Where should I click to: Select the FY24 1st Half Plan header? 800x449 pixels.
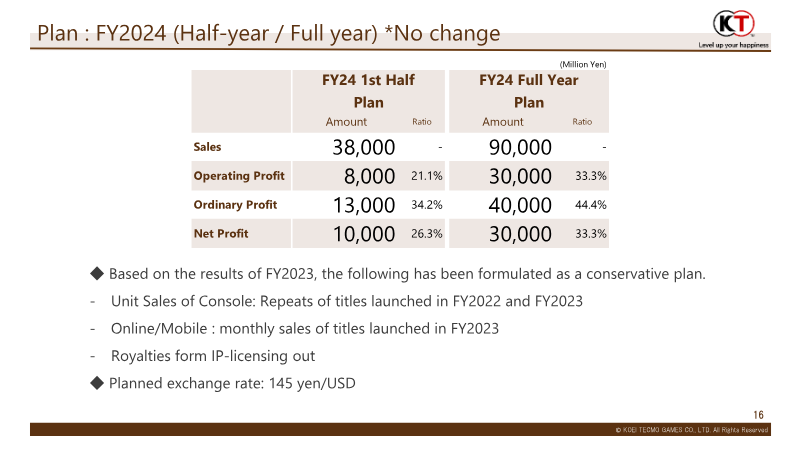[368, 91]
